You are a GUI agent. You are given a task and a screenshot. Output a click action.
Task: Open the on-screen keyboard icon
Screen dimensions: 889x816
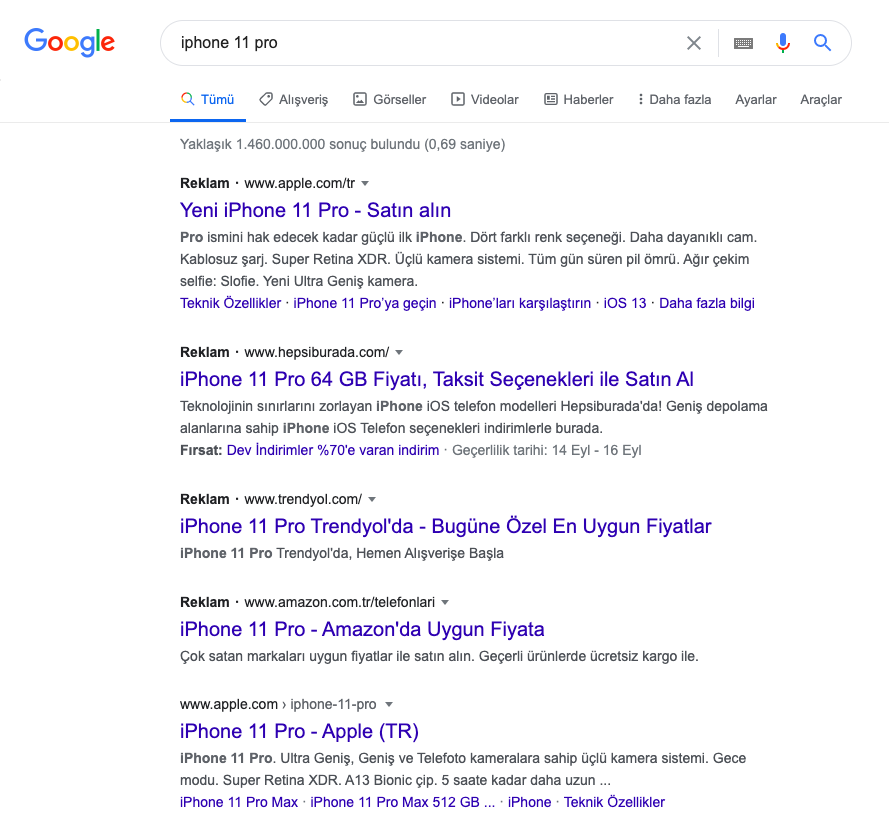[743, 43]
